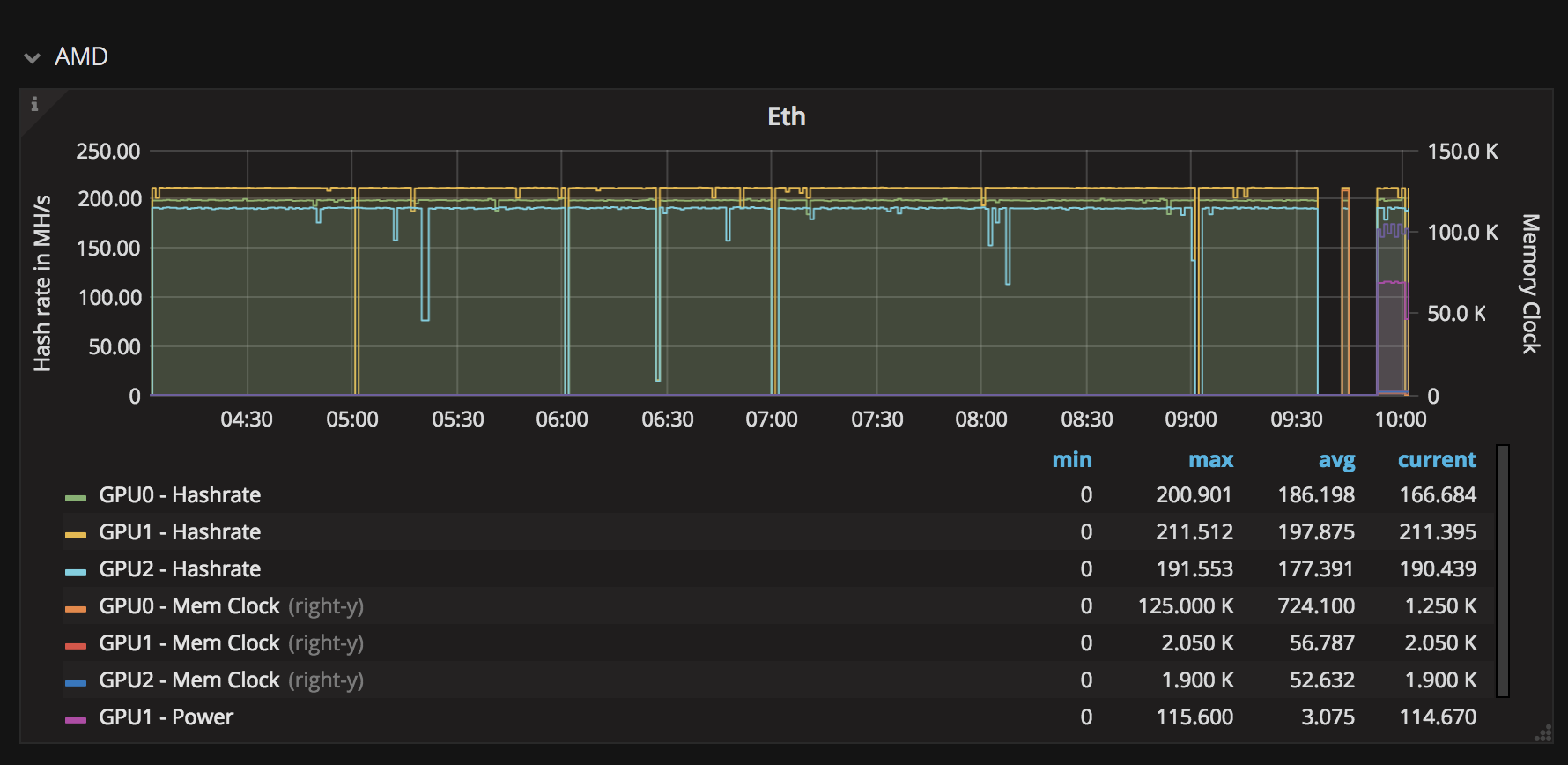Toggle GPU0 - Hashrate series visibility

pos(180,495)
